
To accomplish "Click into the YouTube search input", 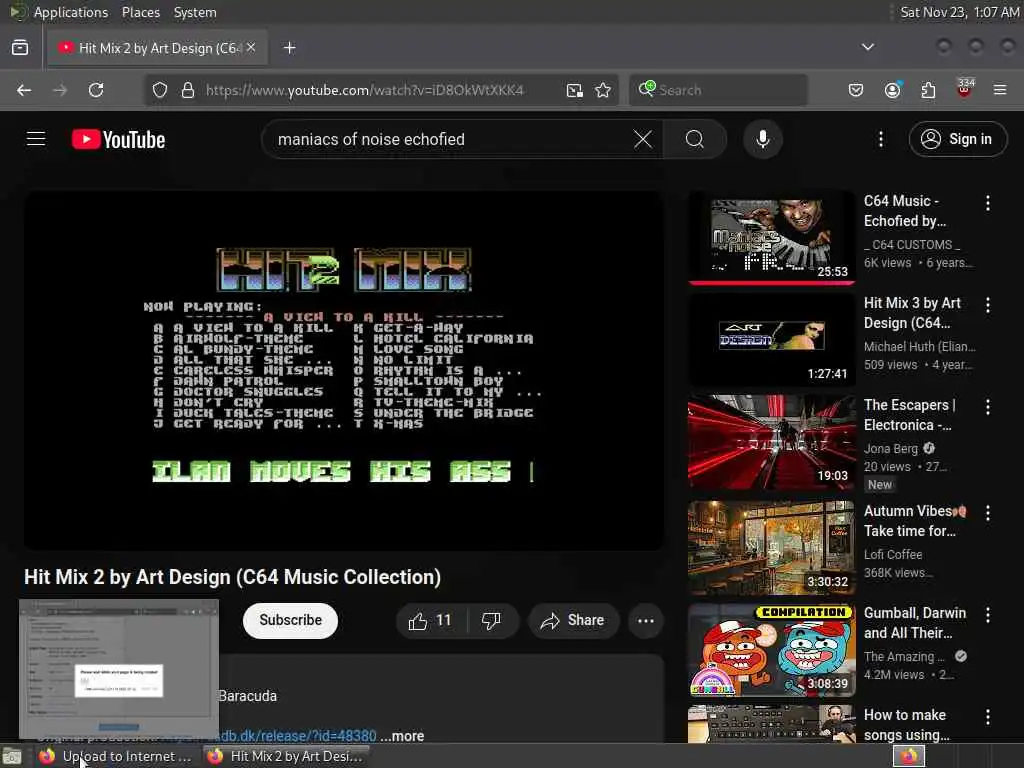I will tap(451, 139).
